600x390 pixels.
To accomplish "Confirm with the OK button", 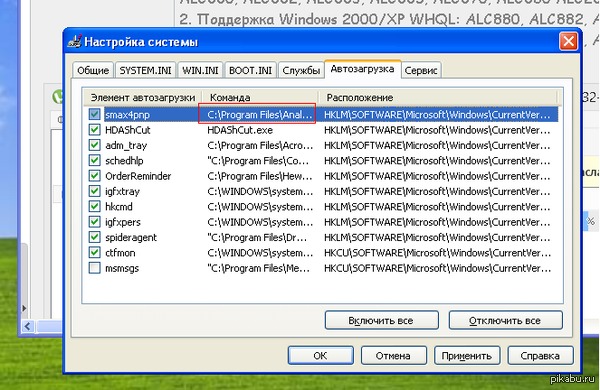I will click(x=320, y=355).
